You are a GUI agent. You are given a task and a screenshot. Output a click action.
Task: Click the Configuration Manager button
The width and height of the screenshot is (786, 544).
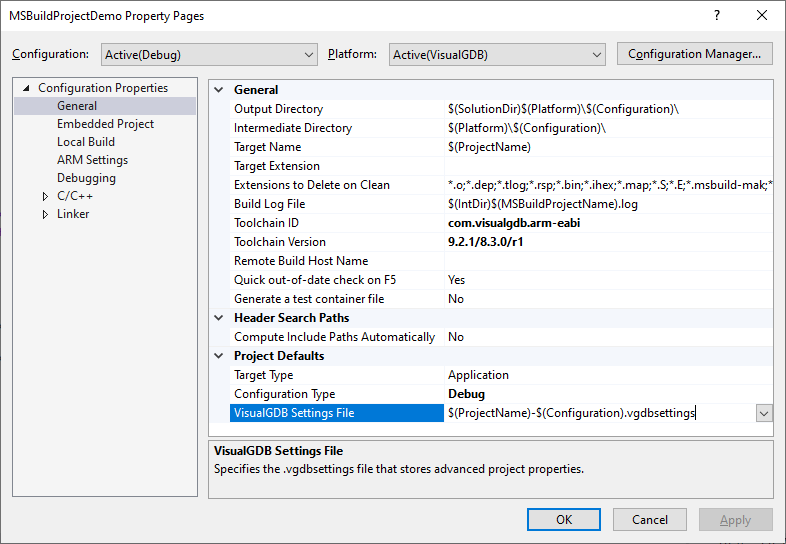tap(694, 54)
